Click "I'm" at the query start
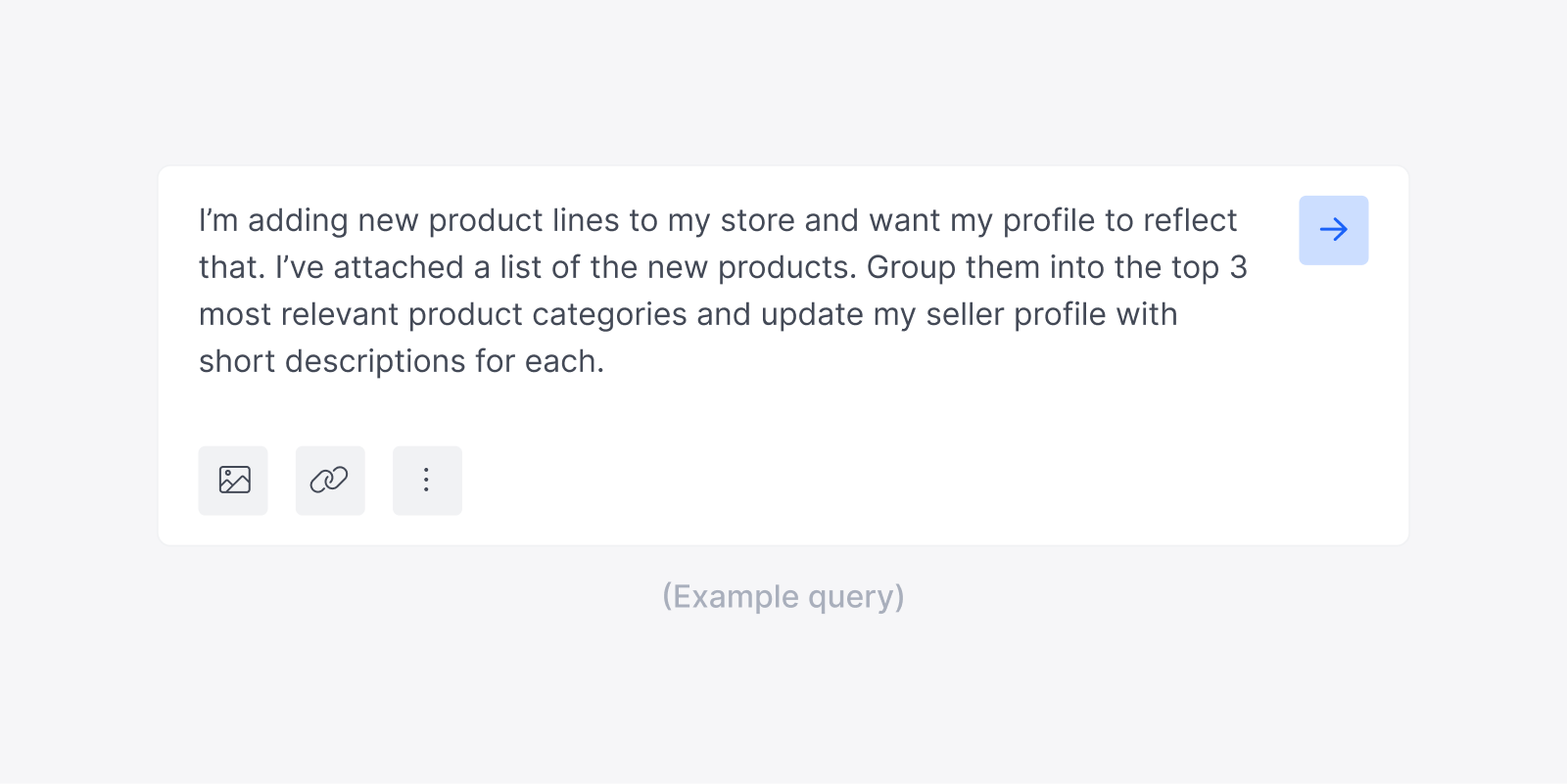1567x784 pixels. (218, 220)
